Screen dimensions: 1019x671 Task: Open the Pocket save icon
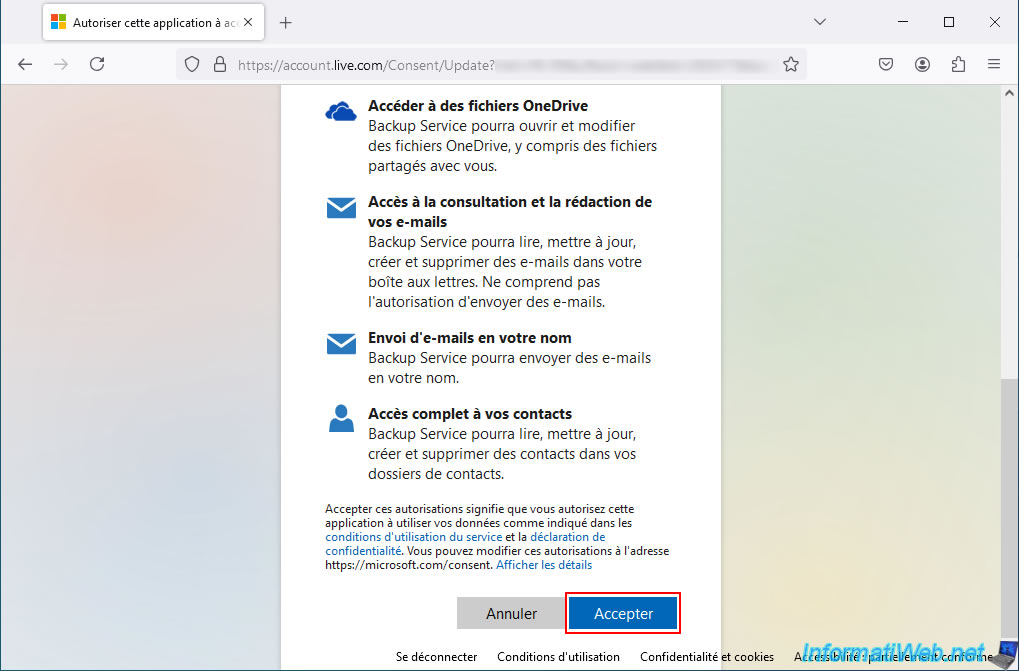pyautogui.click(x=886, y=64)
